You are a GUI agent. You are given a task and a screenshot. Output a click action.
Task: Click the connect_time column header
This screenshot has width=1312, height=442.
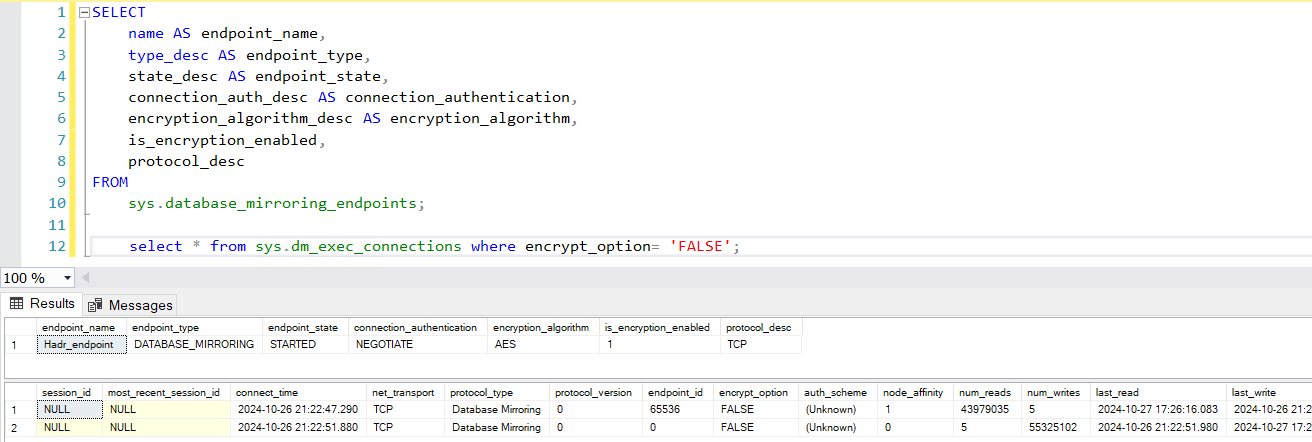[x=301, y=393]
